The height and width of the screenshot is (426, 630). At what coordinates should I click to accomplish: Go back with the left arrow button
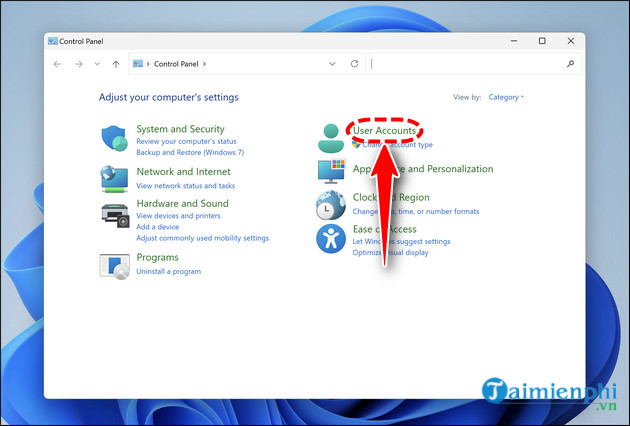(x=57, y=64)
